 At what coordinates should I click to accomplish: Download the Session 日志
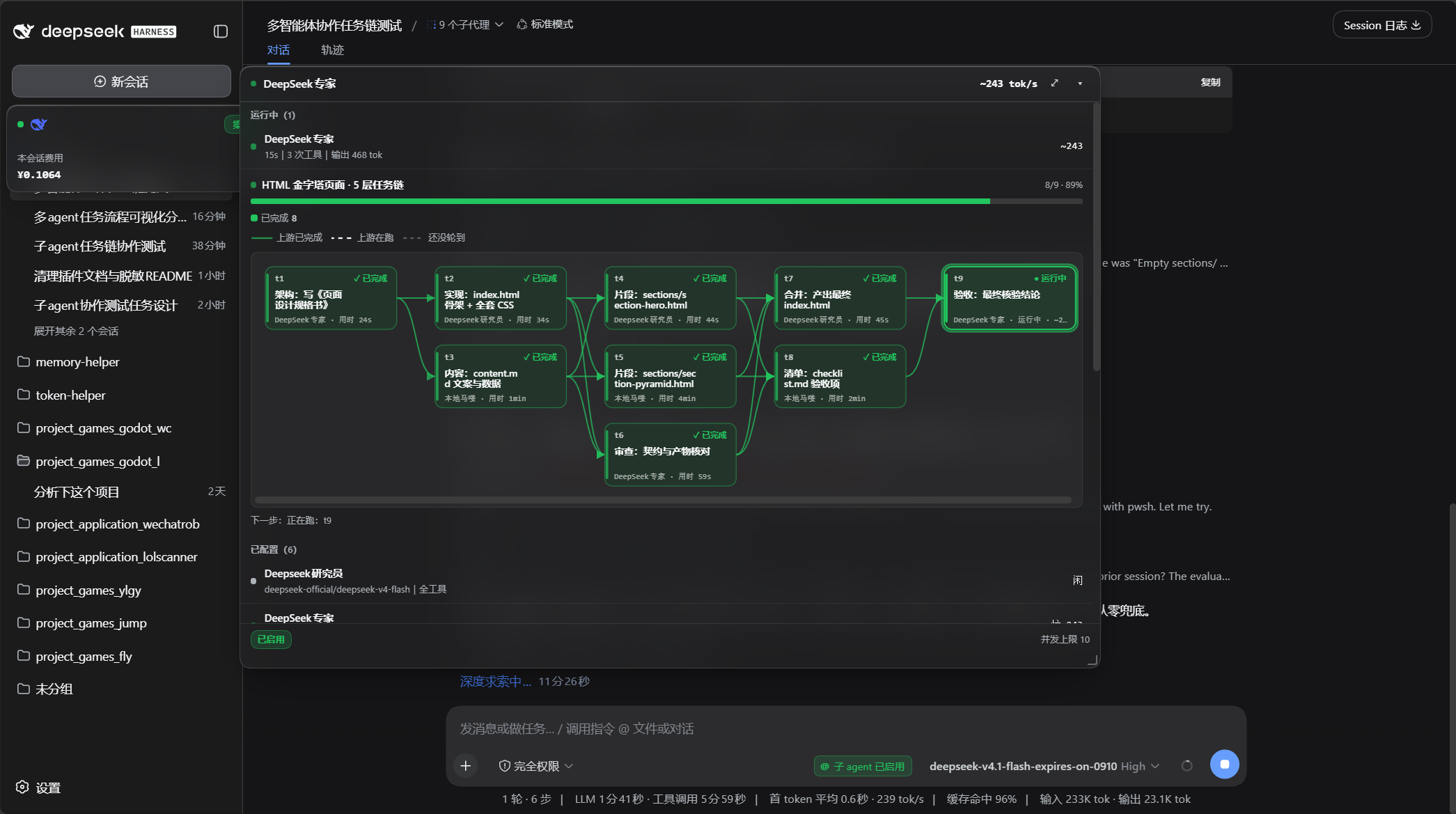click(1382, 25)
